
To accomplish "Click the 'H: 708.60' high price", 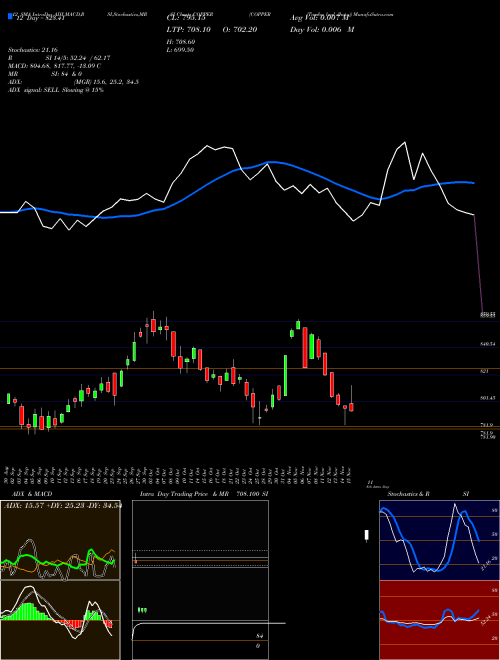I will (x=181, y=42).
